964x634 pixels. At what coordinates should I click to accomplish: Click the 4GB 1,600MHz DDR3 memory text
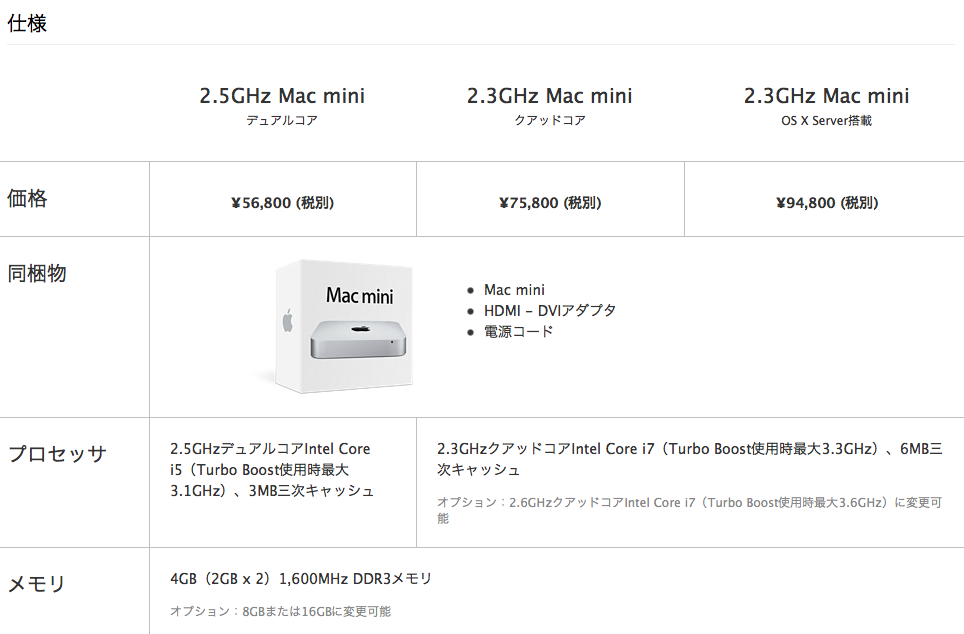click(301, 579)
